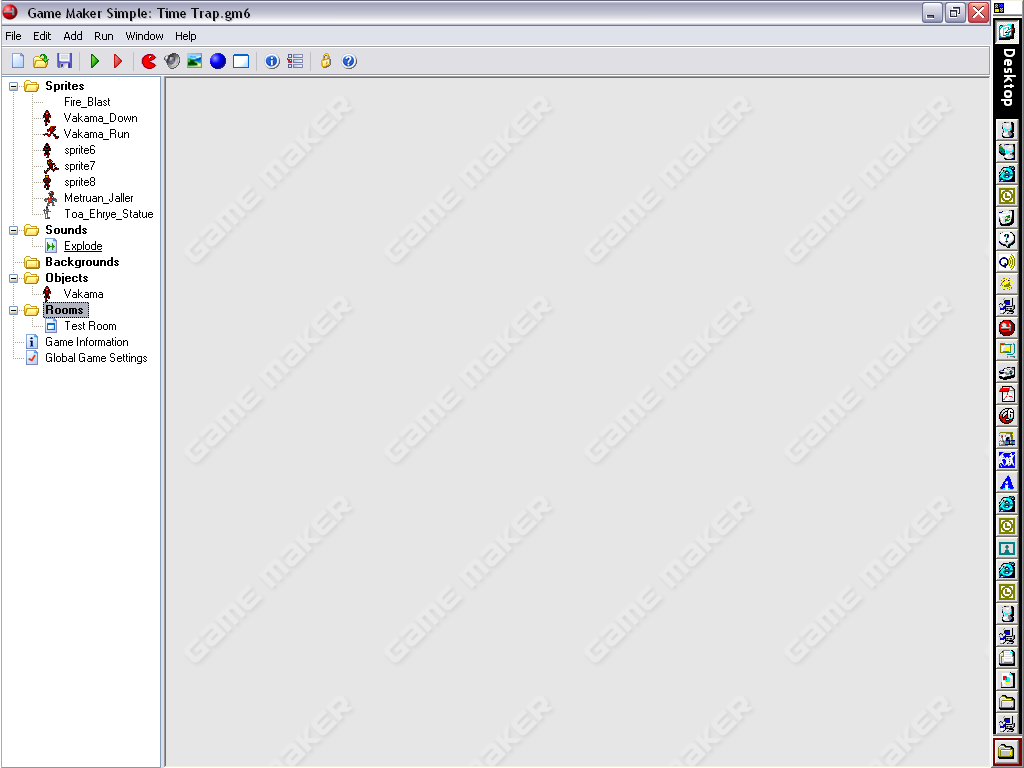Screen dimensions: 1024x768
Task: Click the Test Room icon
Action: click(50, 326)
